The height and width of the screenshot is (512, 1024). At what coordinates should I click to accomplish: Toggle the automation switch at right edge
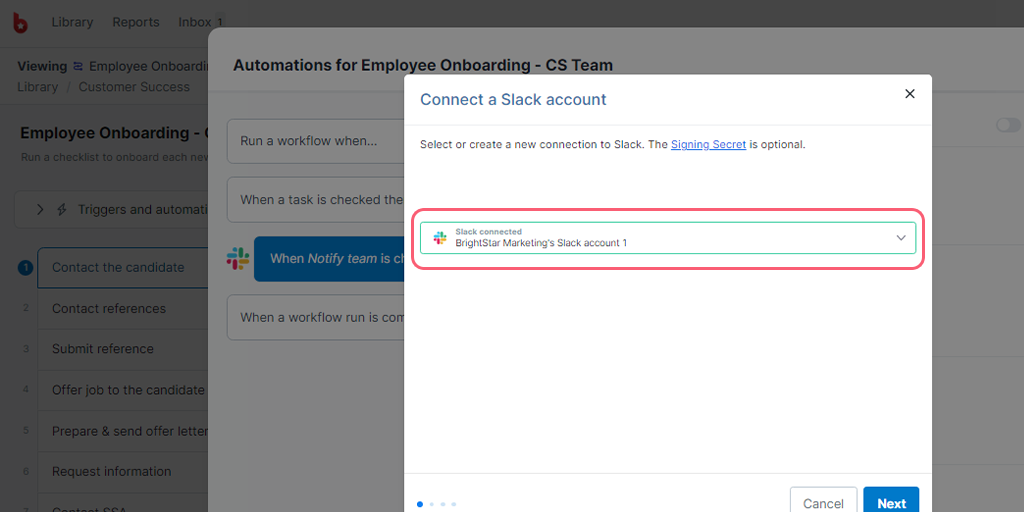click(x=1008, y=125)
